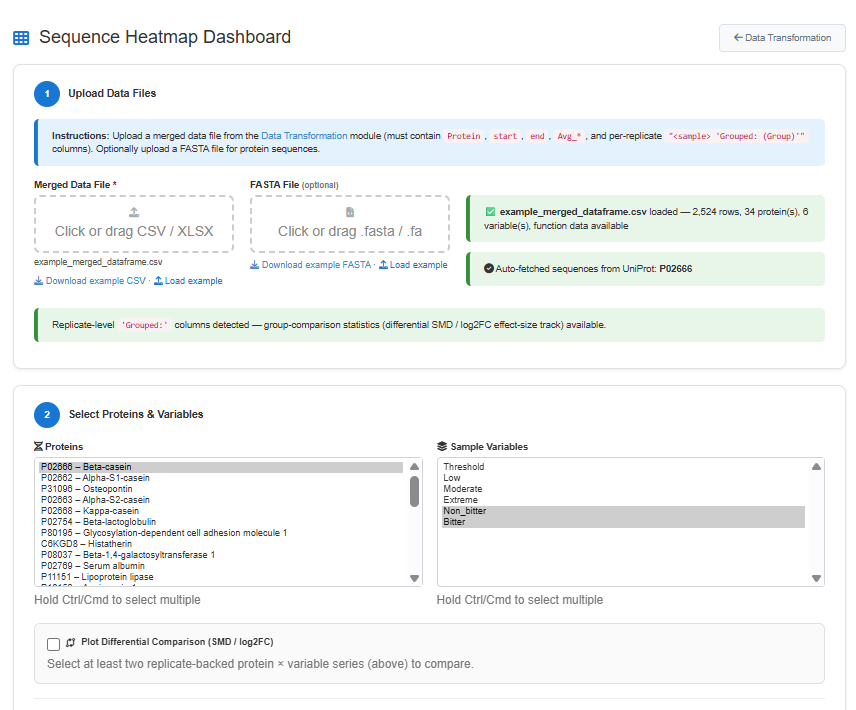Viewport: 856px width, 710px height.
Task: Select the Low sample variable
Action: coord(623,478)
